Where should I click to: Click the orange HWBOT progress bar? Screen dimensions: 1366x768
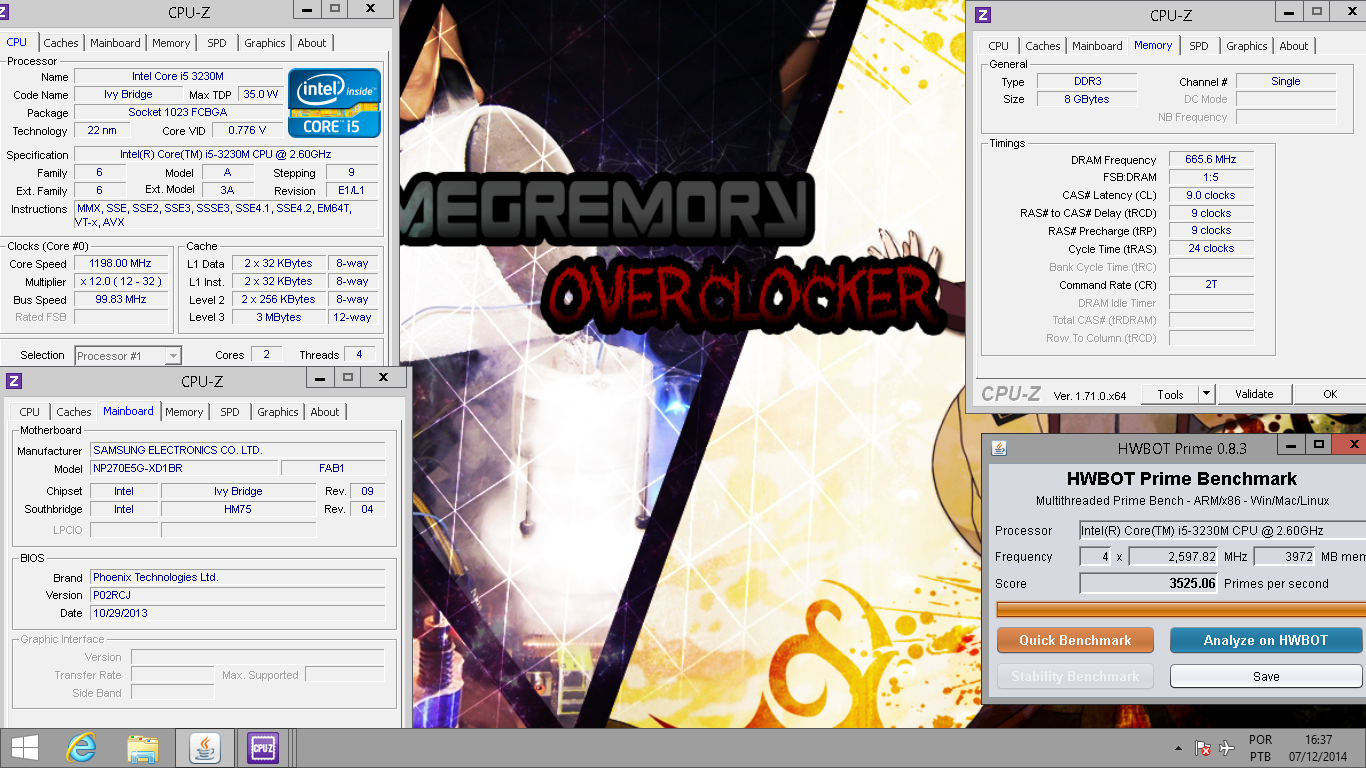click(x=1181, y=609)
